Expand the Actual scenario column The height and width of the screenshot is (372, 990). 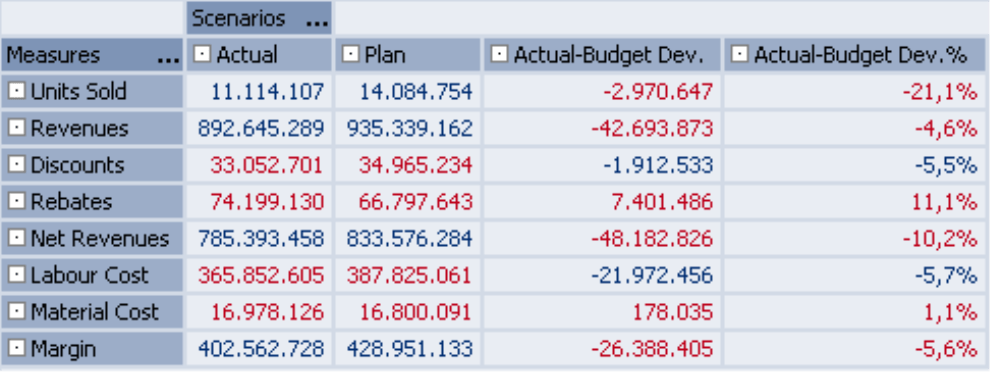point(201,54)
